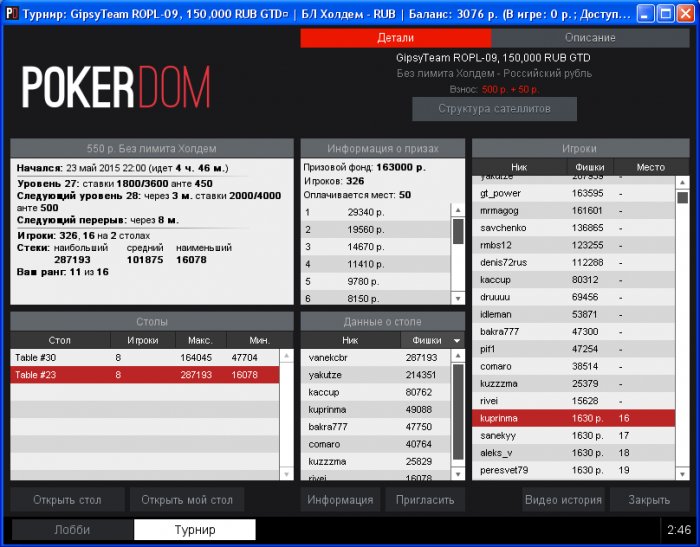
Task: Select bakra777 with 47750 chips
Action: point(376,427)
